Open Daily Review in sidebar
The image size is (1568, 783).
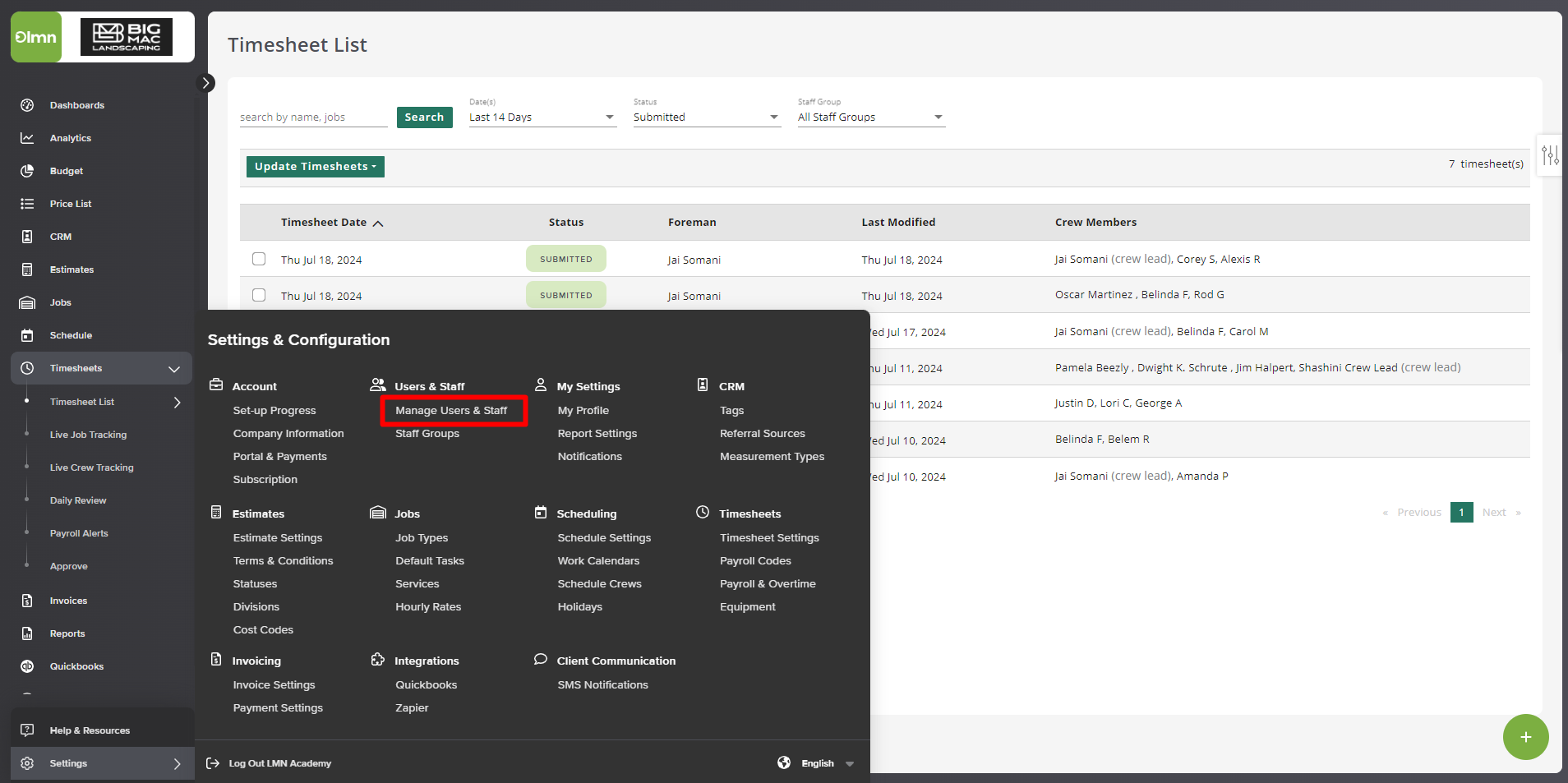click(78, 500)
